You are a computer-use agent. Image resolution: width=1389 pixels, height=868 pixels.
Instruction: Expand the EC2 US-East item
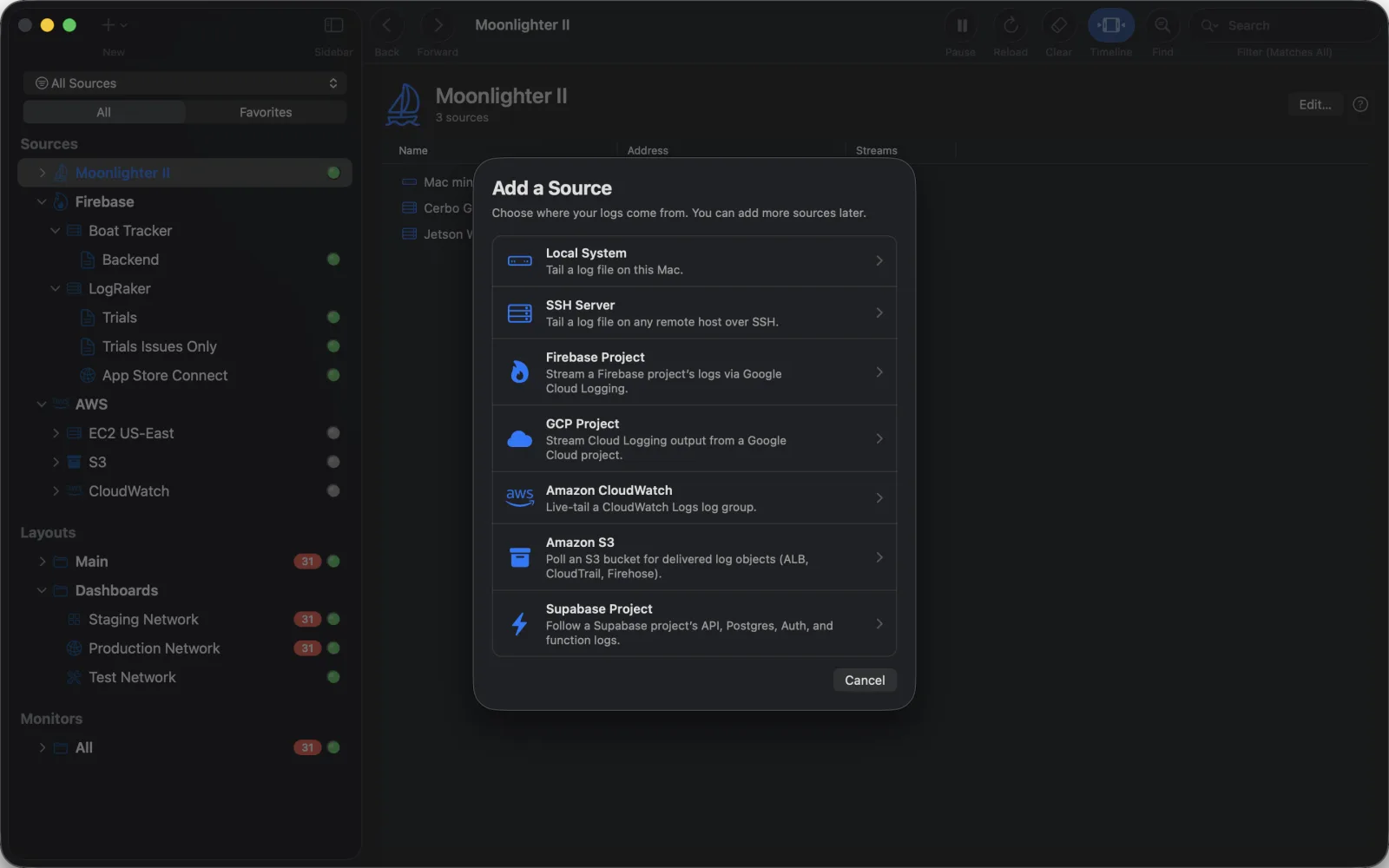56,433
